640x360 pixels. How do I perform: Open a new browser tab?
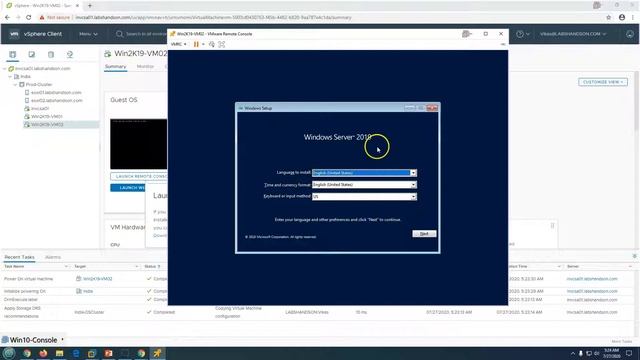(90, 6)
